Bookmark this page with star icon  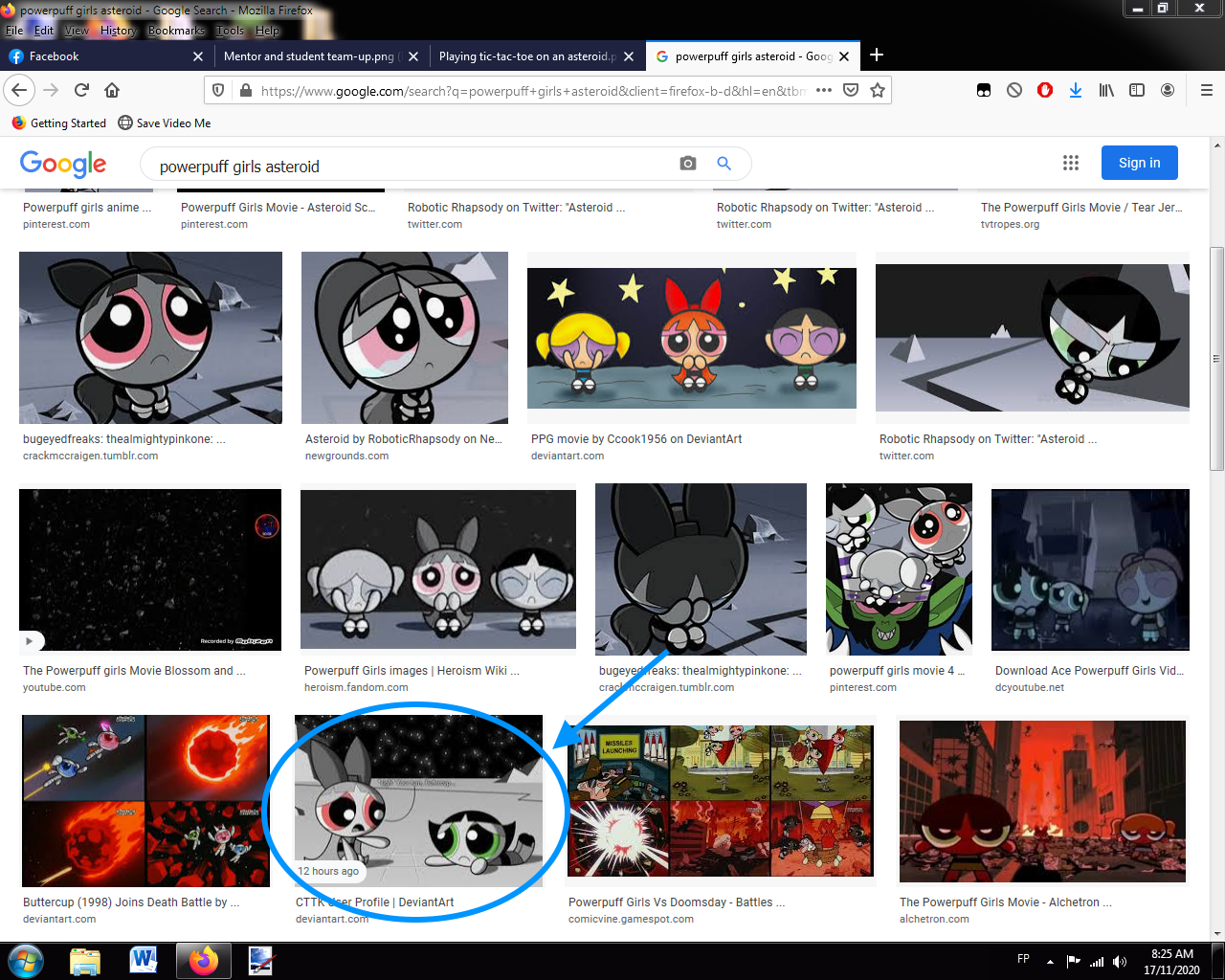[878, 90]
